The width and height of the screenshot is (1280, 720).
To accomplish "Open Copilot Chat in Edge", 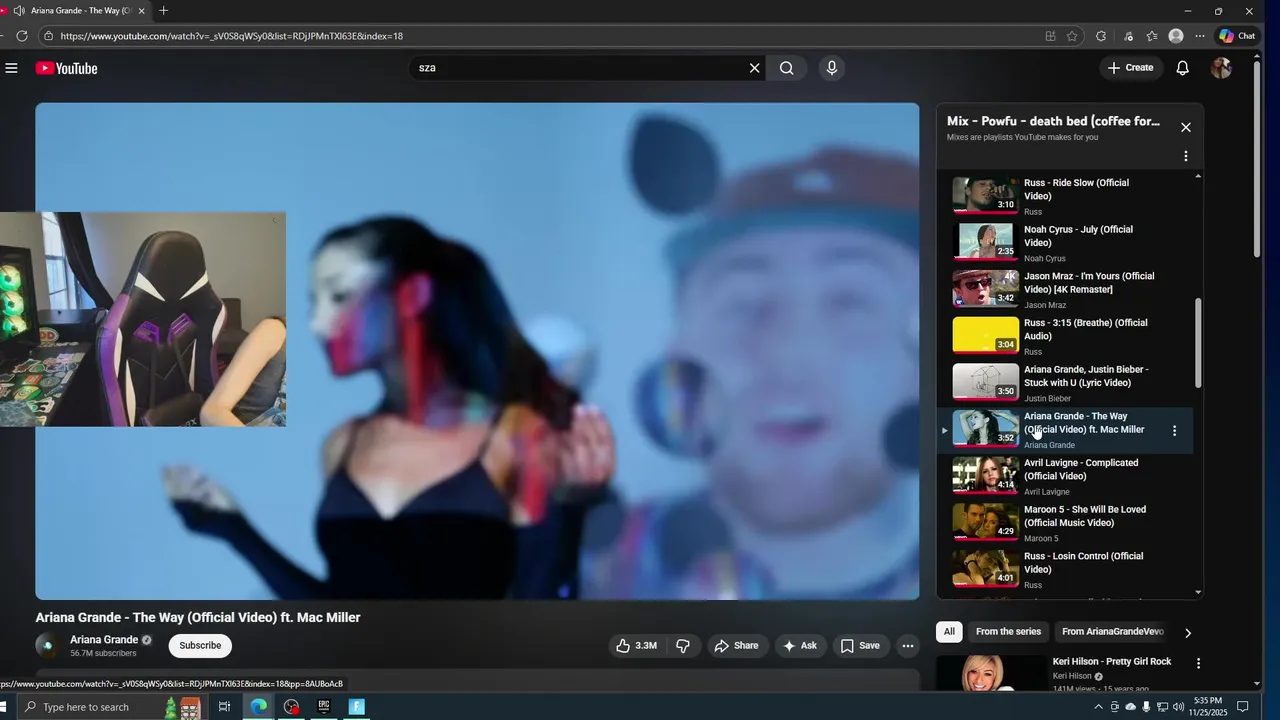I will (1237, 36).
